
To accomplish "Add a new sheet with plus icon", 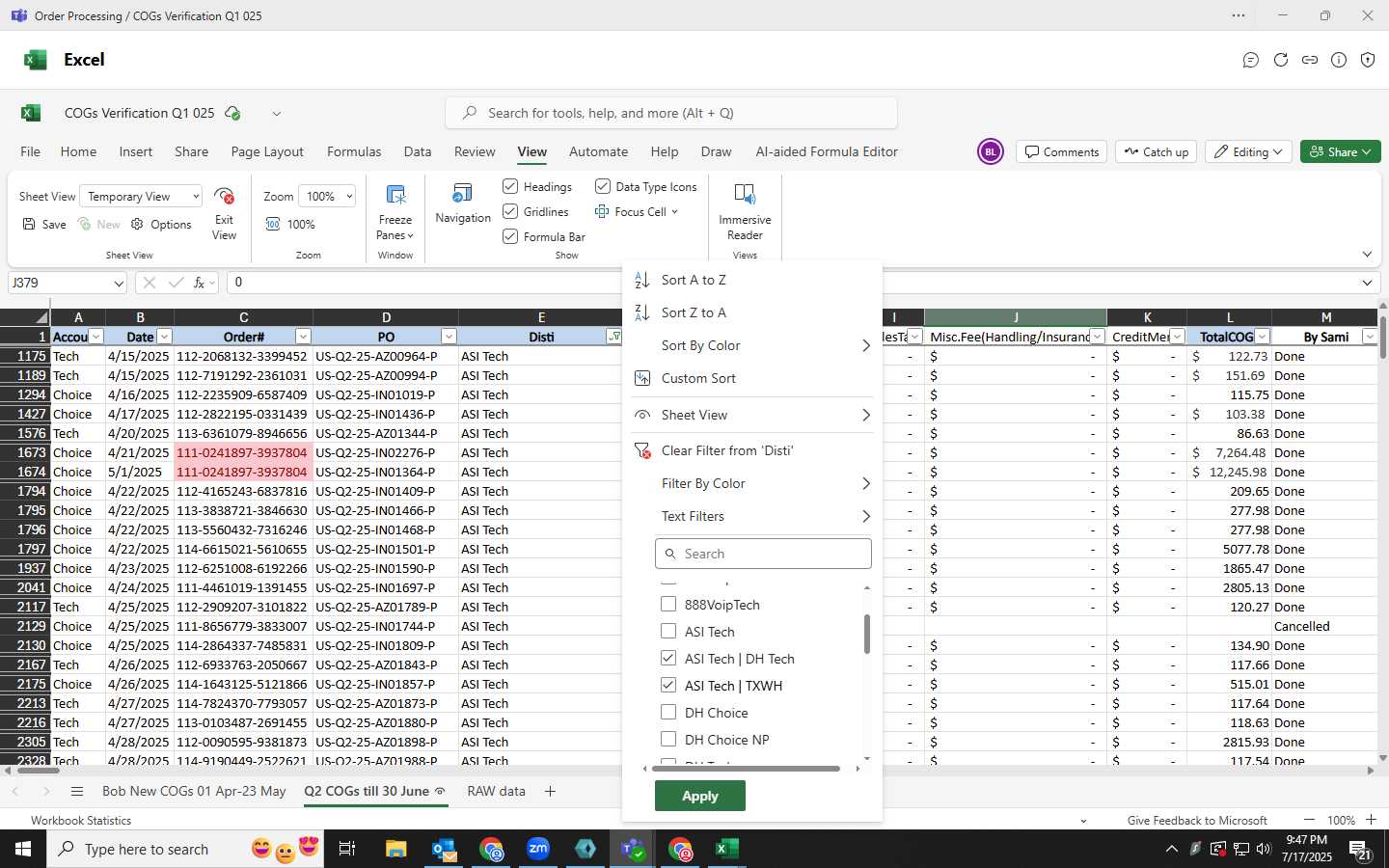I will pyautogui.click(x=550, y=791).
